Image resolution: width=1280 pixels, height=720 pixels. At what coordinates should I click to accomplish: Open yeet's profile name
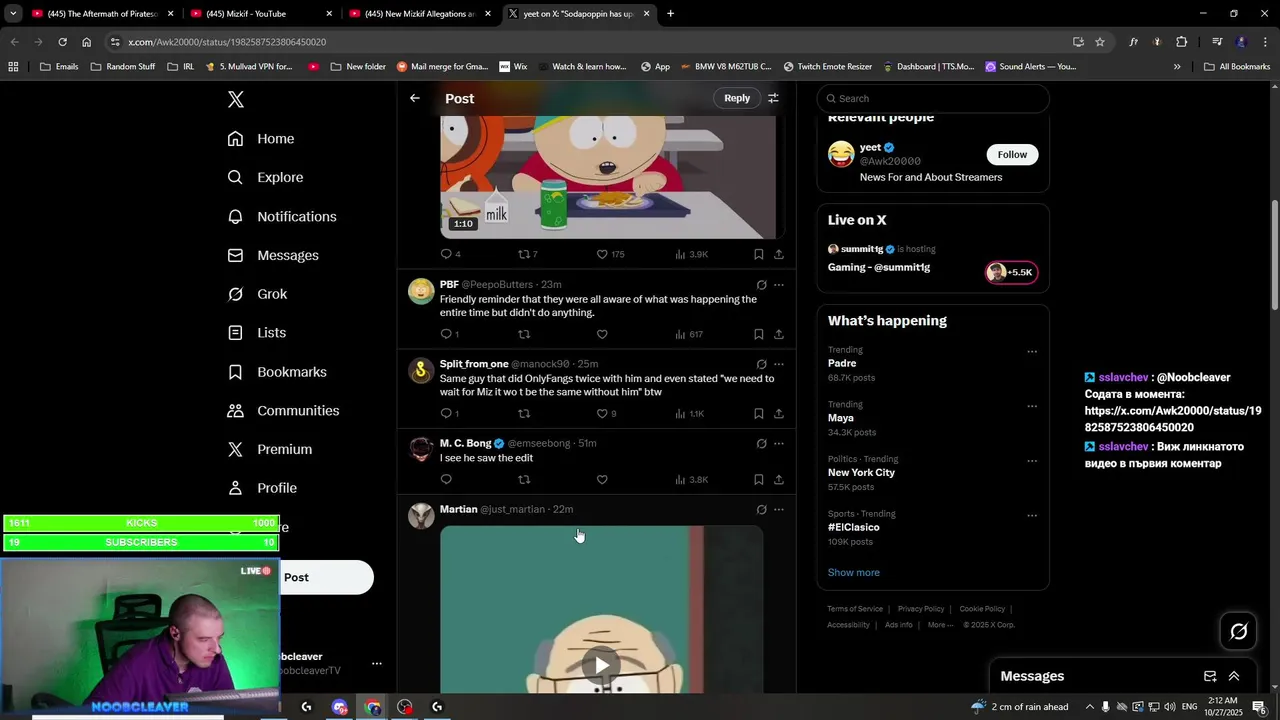pyautogui.click(x=869, y=147)
